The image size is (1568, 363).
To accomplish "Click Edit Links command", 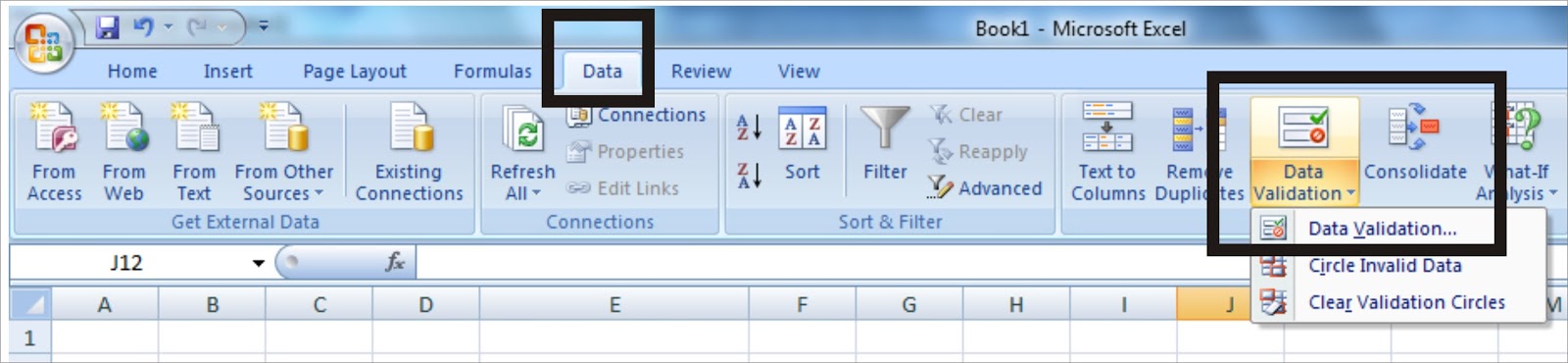I will [x=623, y=188].
